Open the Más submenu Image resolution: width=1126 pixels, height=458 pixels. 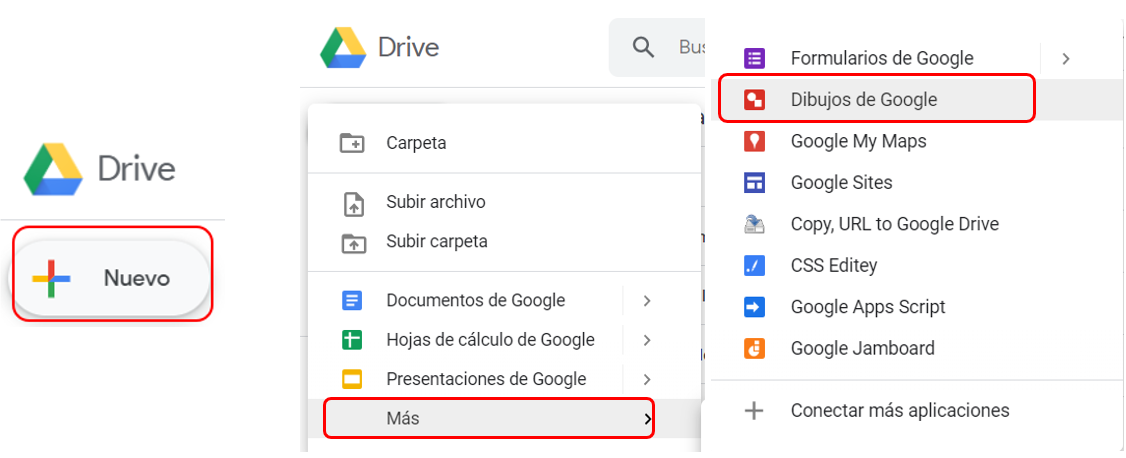[489, 418]
